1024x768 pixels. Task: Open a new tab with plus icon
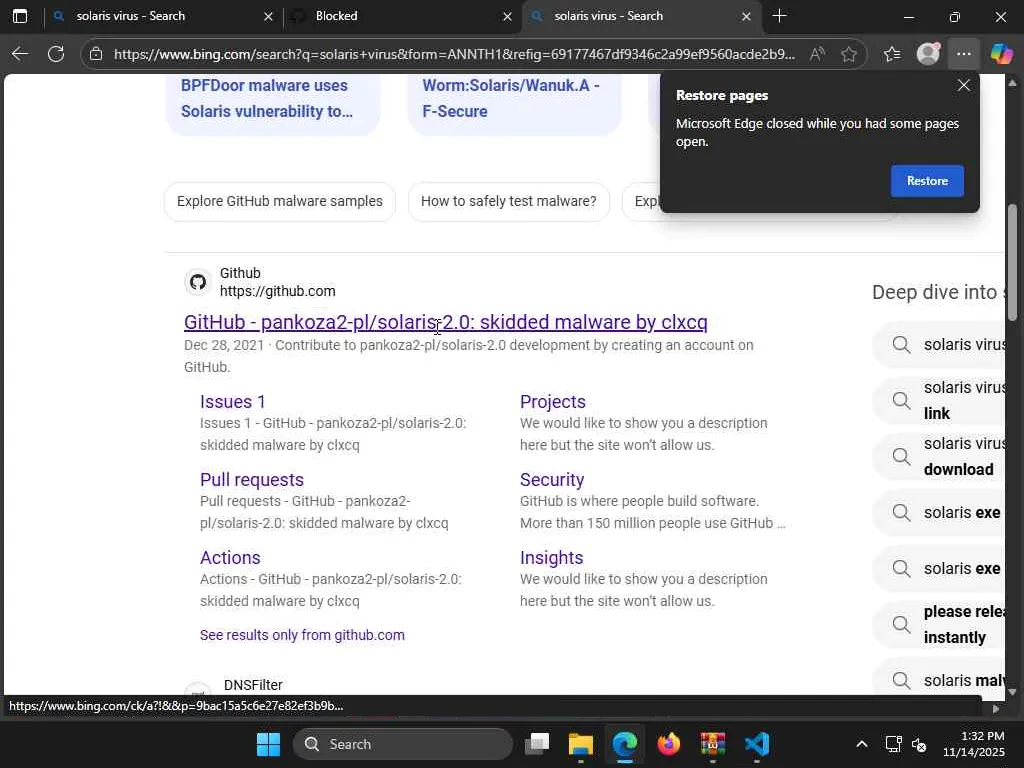(779, 16)
